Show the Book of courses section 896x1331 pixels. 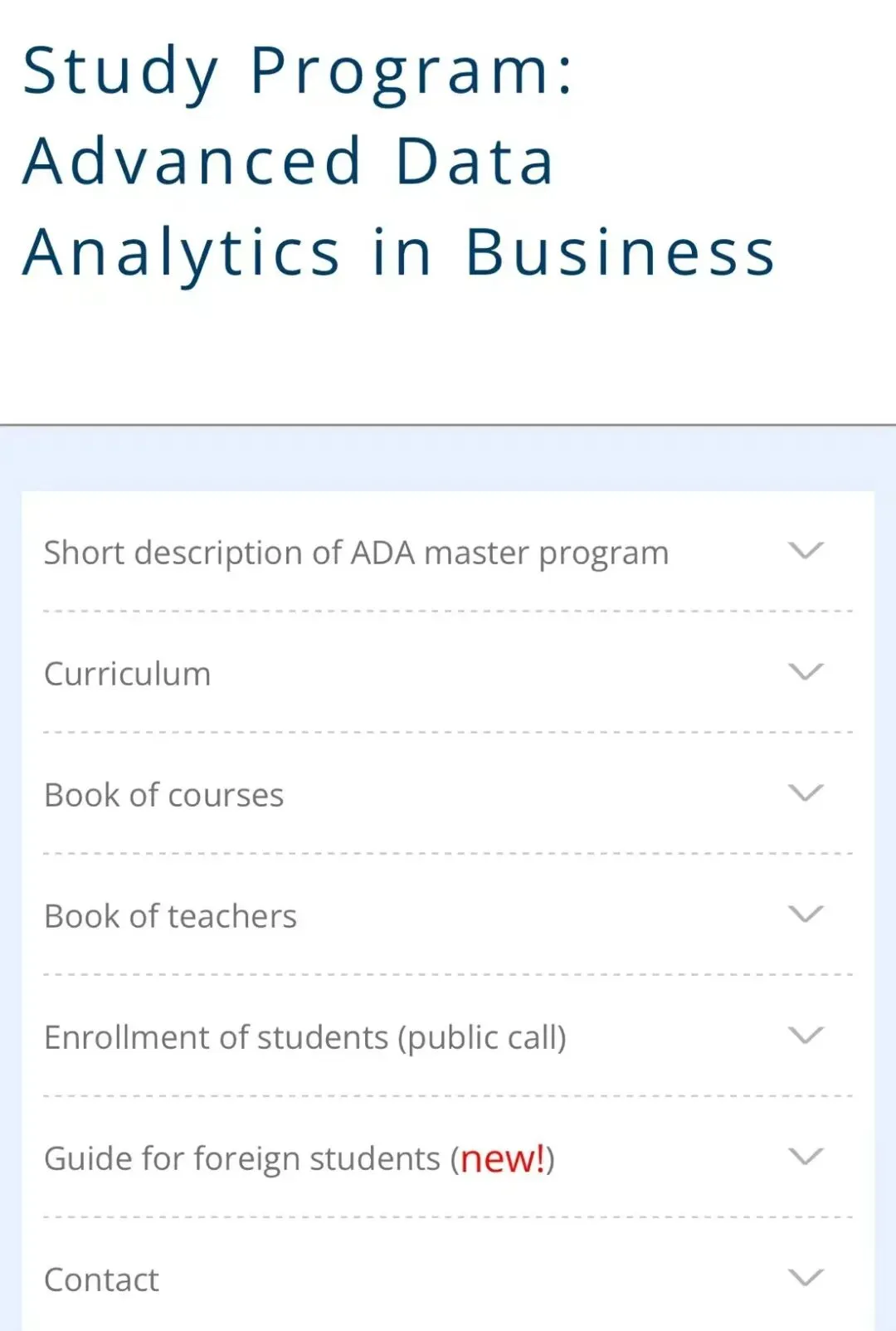164,795
